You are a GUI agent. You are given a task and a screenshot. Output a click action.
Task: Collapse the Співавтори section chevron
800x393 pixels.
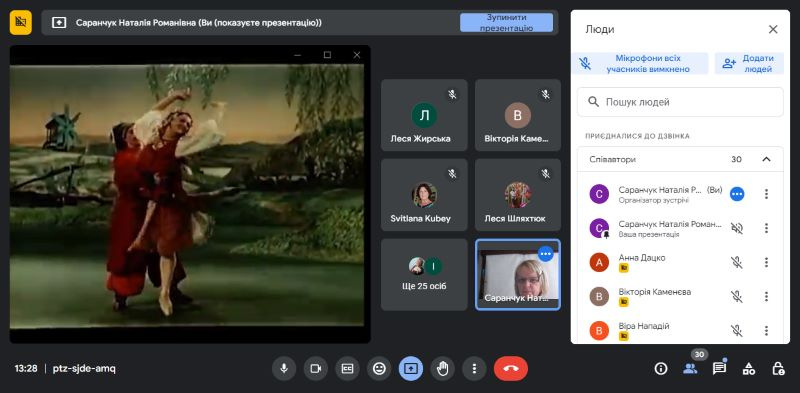[x=766, y=159]
